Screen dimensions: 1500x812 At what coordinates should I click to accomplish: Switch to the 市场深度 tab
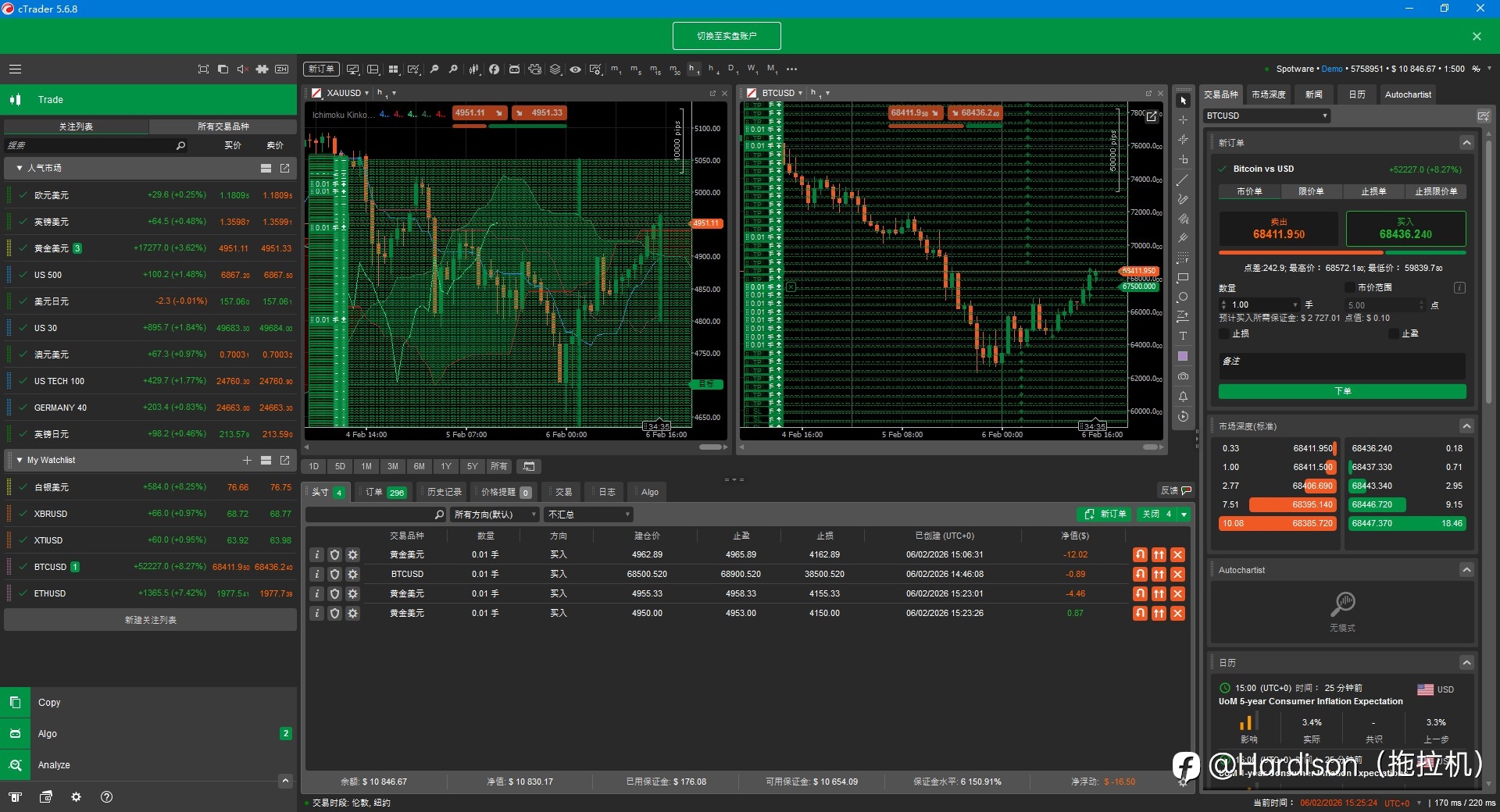pos(1269,94)
